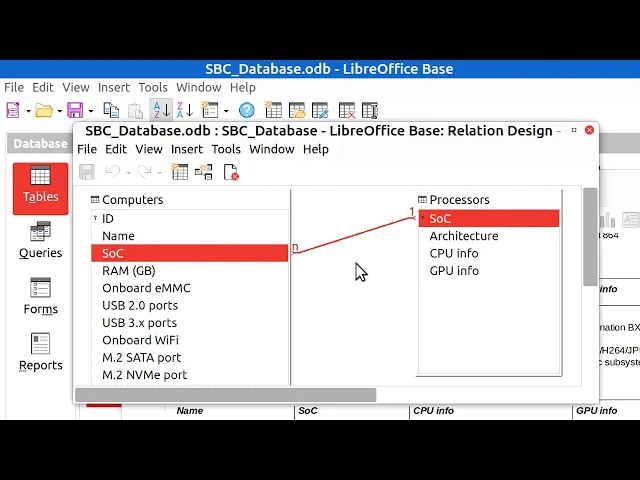640x480 pixels.
Task: Click Add Tables icon in Relation Design
Action: pos(180,172)
